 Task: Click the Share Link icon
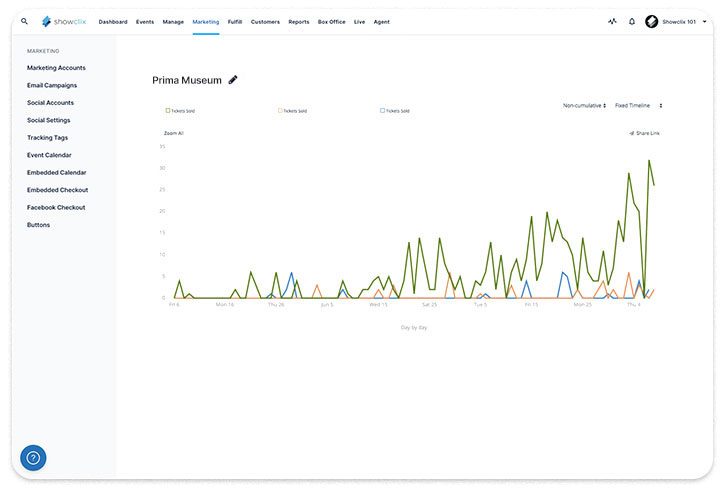click(x=632, y=133)
